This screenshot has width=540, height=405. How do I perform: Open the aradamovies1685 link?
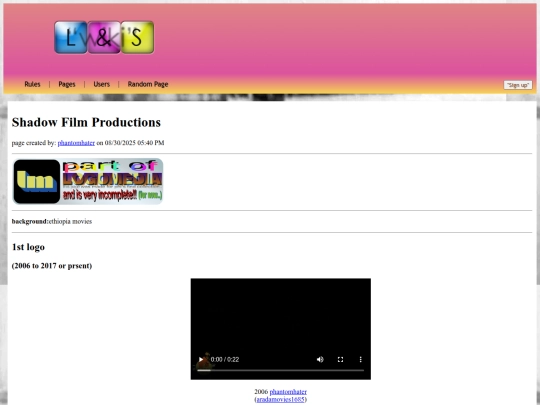(x=281, y=399)
